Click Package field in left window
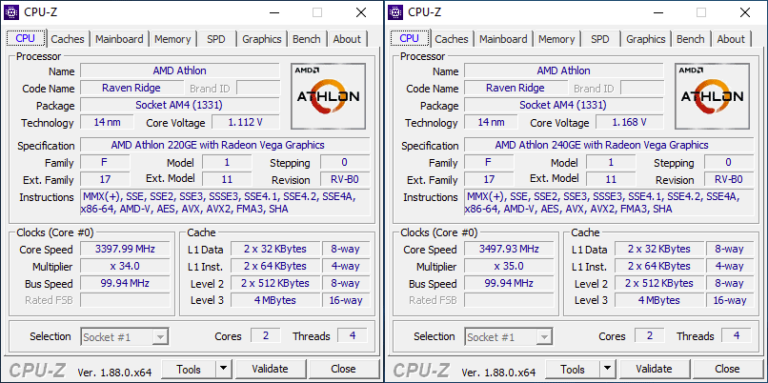 pyautogui.click(x=180, y=105)
